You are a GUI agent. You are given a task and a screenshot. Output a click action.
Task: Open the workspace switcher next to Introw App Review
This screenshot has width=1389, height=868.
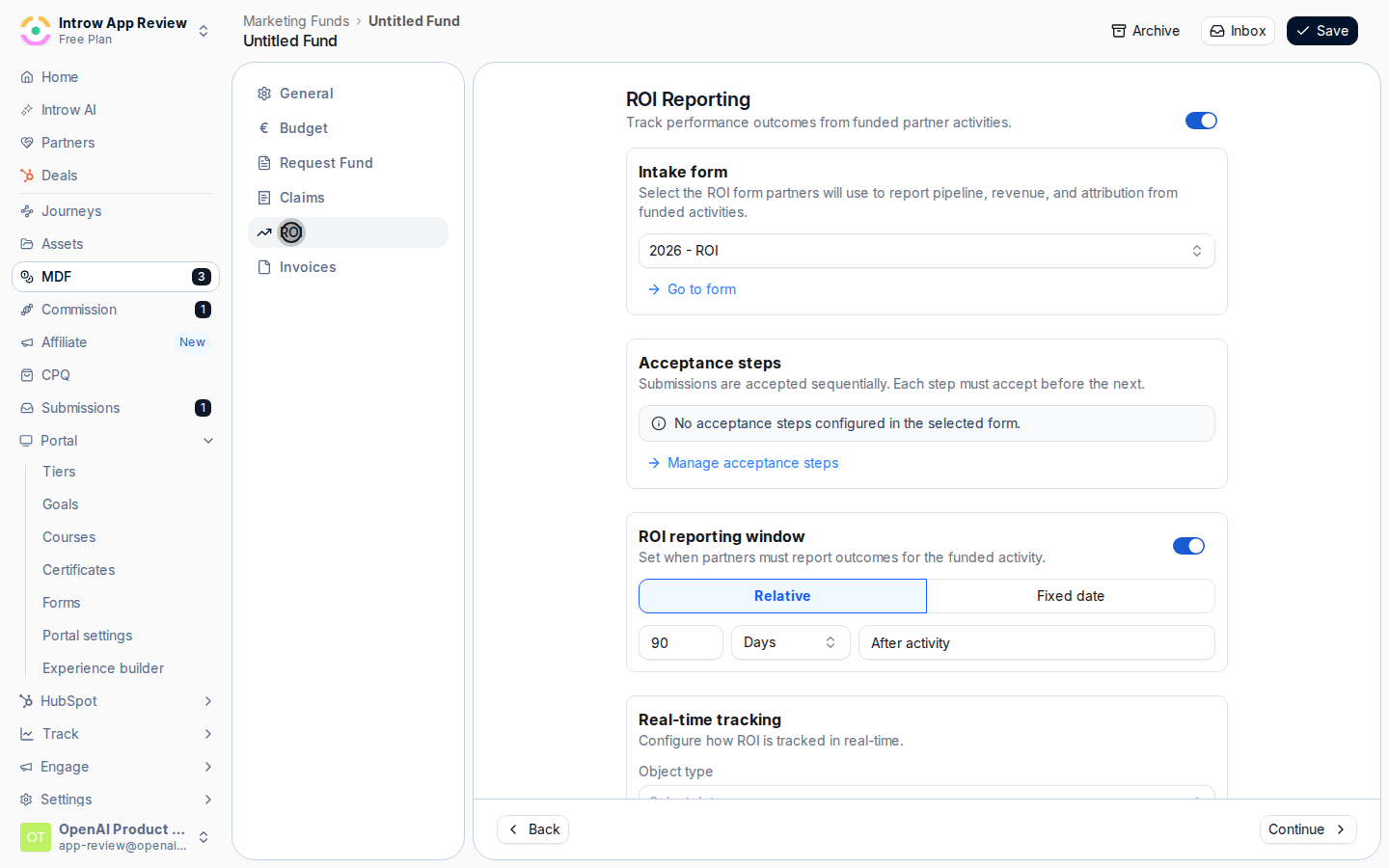click(204, 31)
